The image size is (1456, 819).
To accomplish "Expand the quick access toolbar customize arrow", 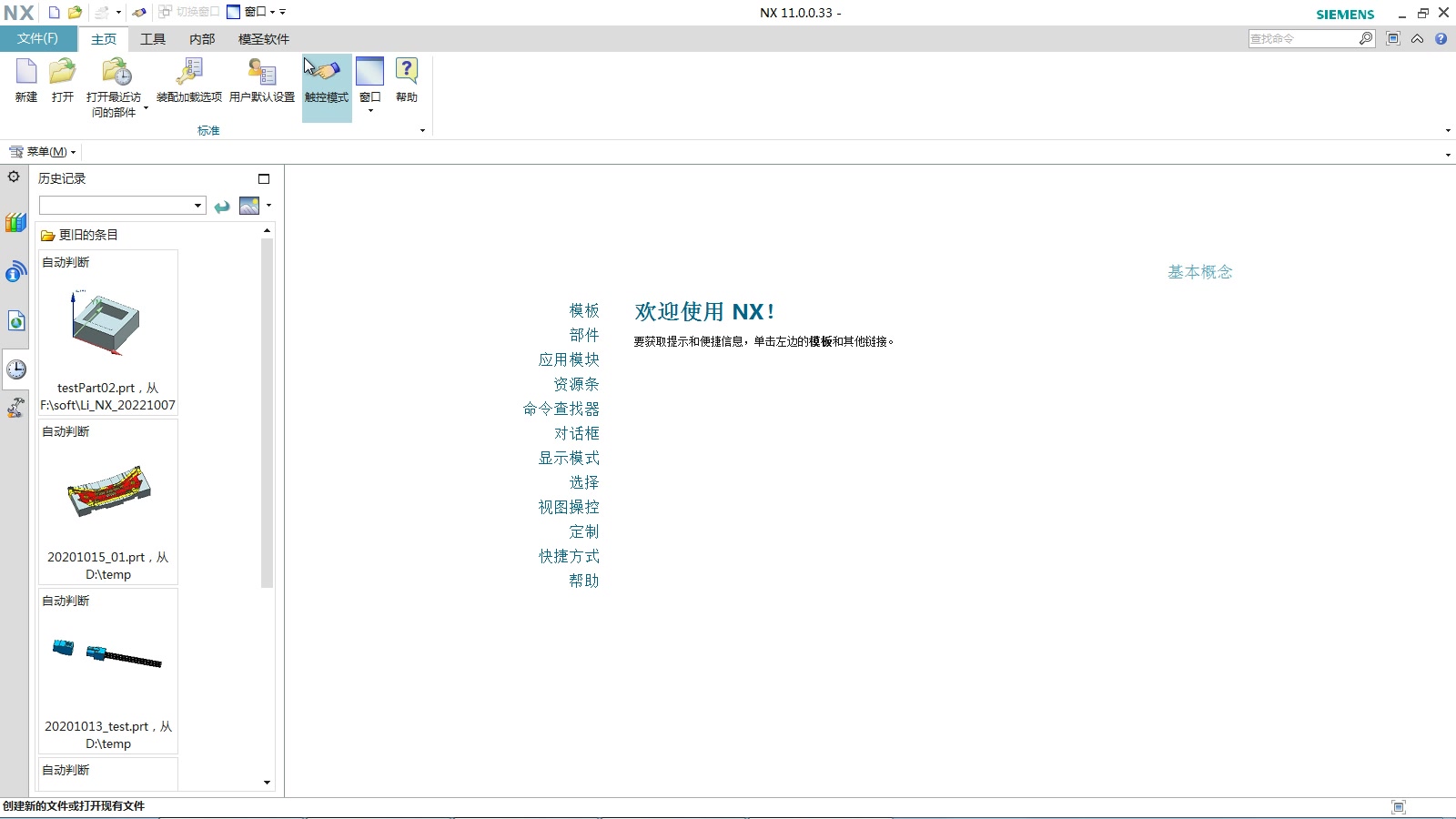I will click(283, 13).
